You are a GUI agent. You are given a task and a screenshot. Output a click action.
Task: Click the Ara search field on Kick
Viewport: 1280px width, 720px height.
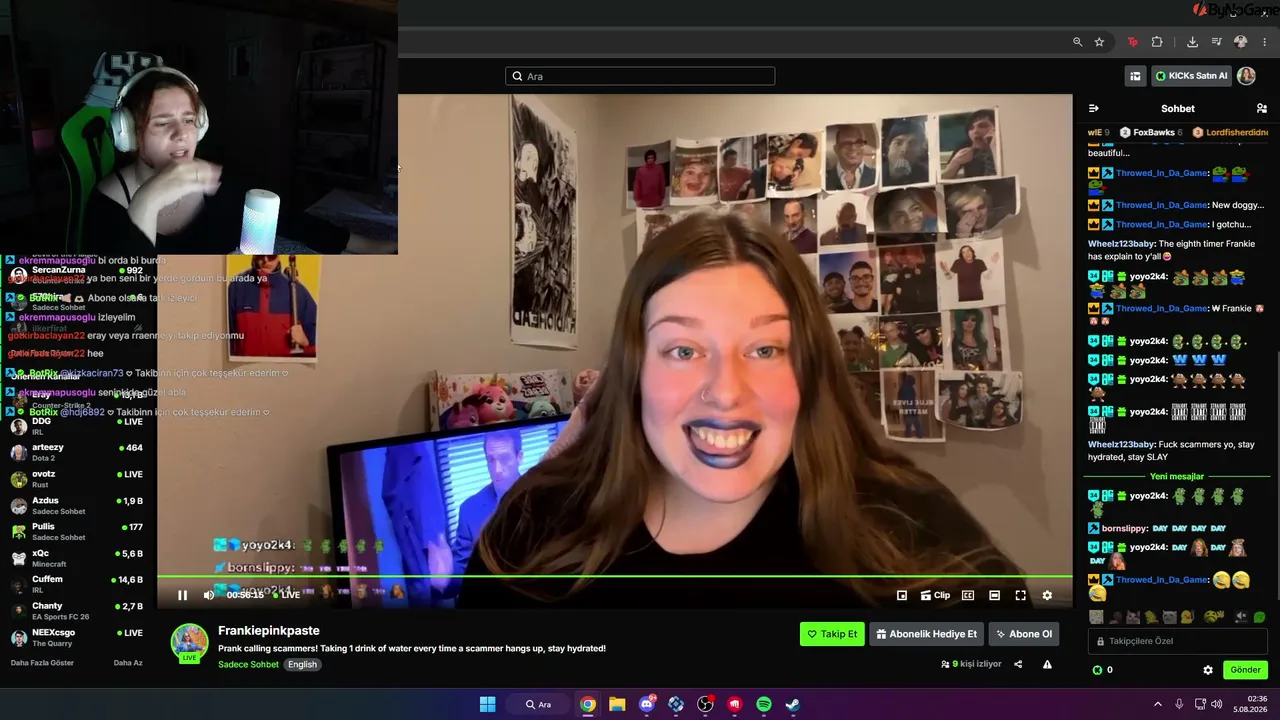[640, 76]
